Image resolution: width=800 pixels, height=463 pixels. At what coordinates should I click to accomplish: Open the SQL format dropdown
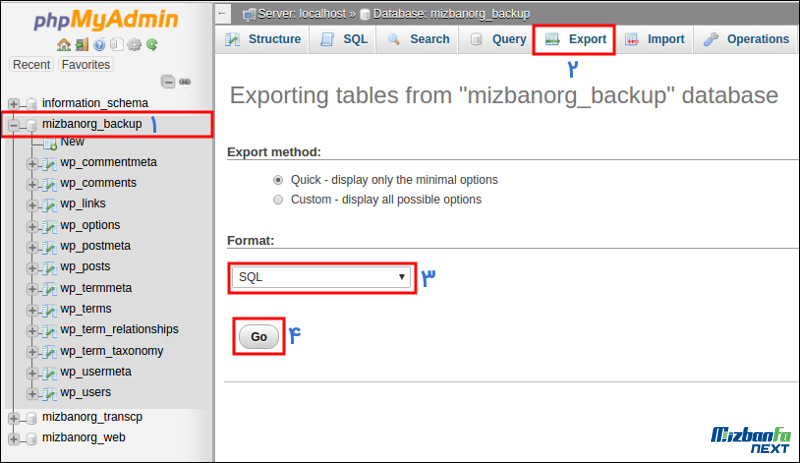pyautogui.click(x=321, y=277)
